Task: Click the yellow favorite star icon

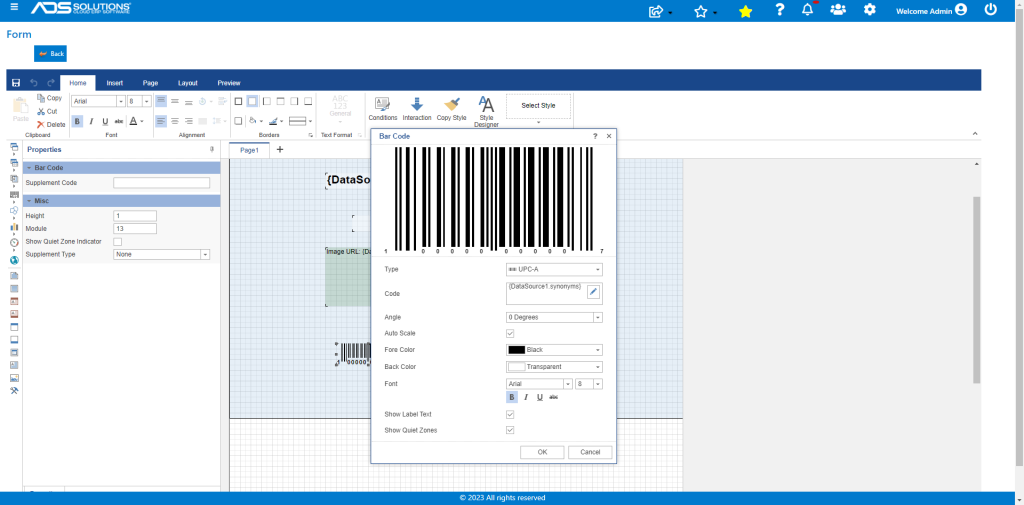Action: 745,11
